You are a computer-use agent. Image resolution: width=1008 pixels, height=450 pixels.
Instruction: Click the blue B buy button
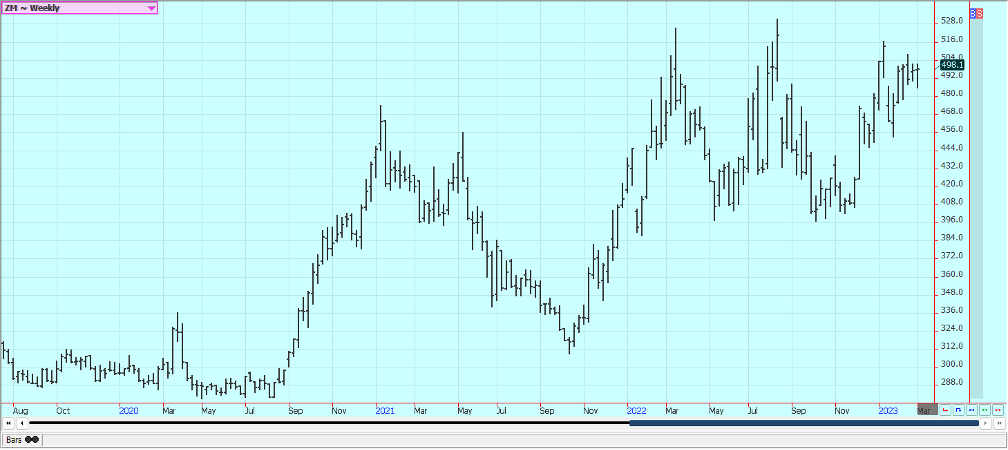coord(974,13)
